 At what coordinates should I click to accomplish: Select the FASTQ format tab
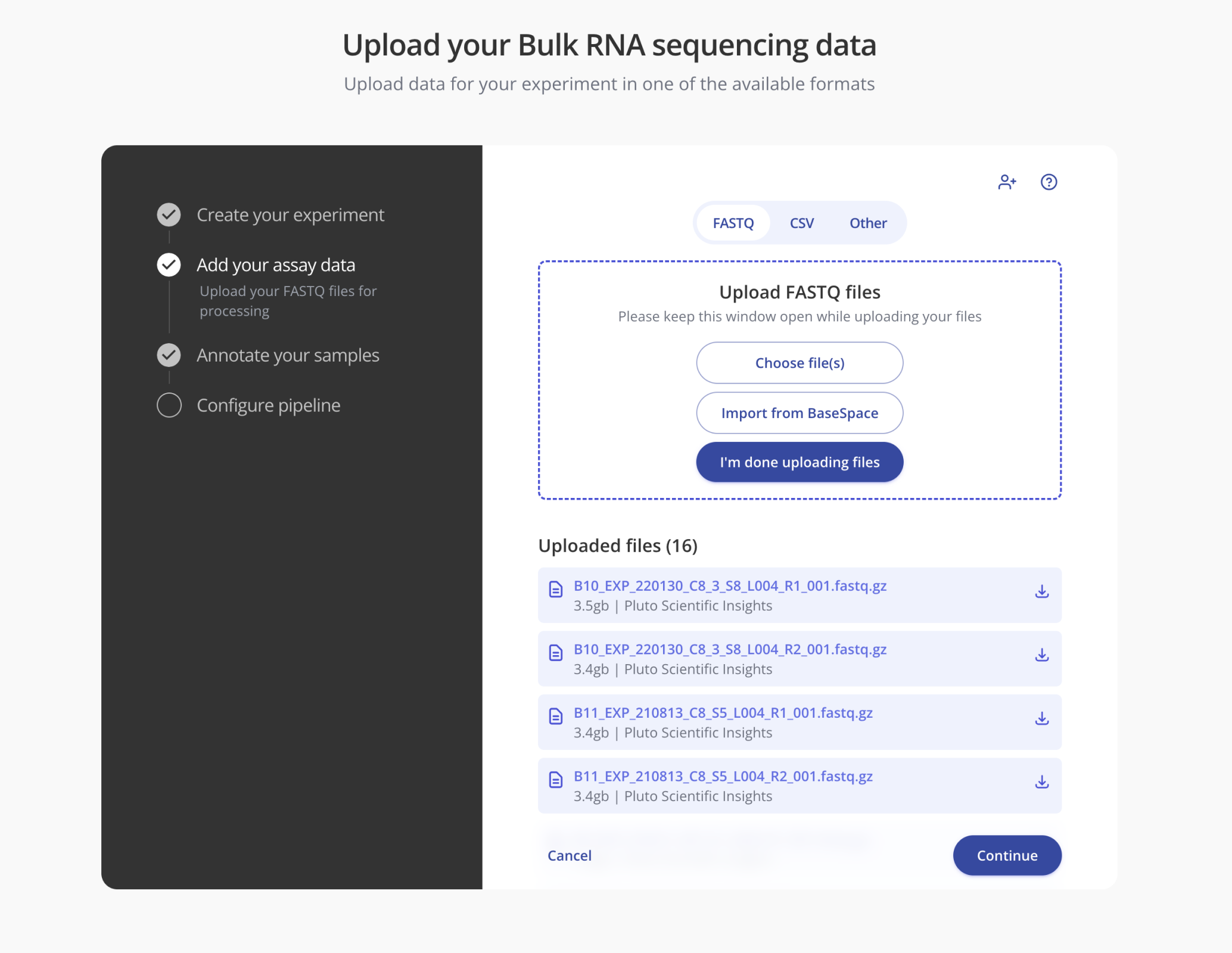[x=733, y=223]
